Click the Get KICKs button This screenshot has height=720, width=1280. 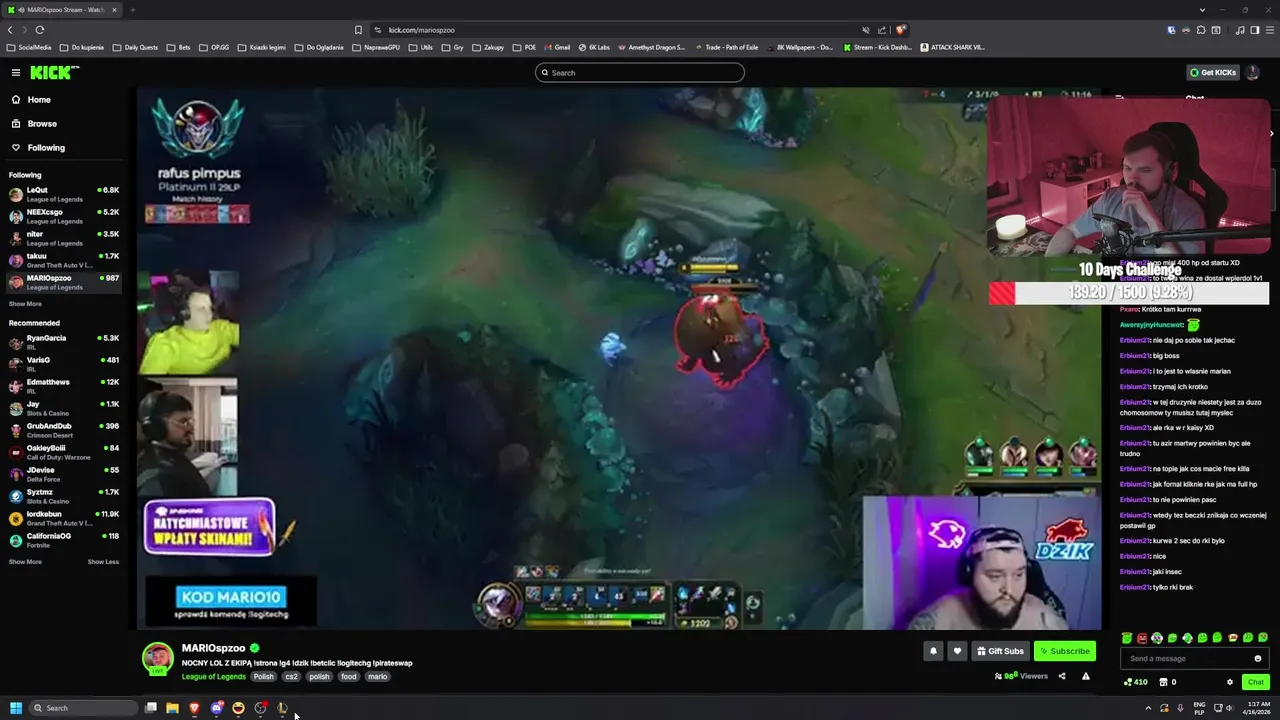[1213, 73]
